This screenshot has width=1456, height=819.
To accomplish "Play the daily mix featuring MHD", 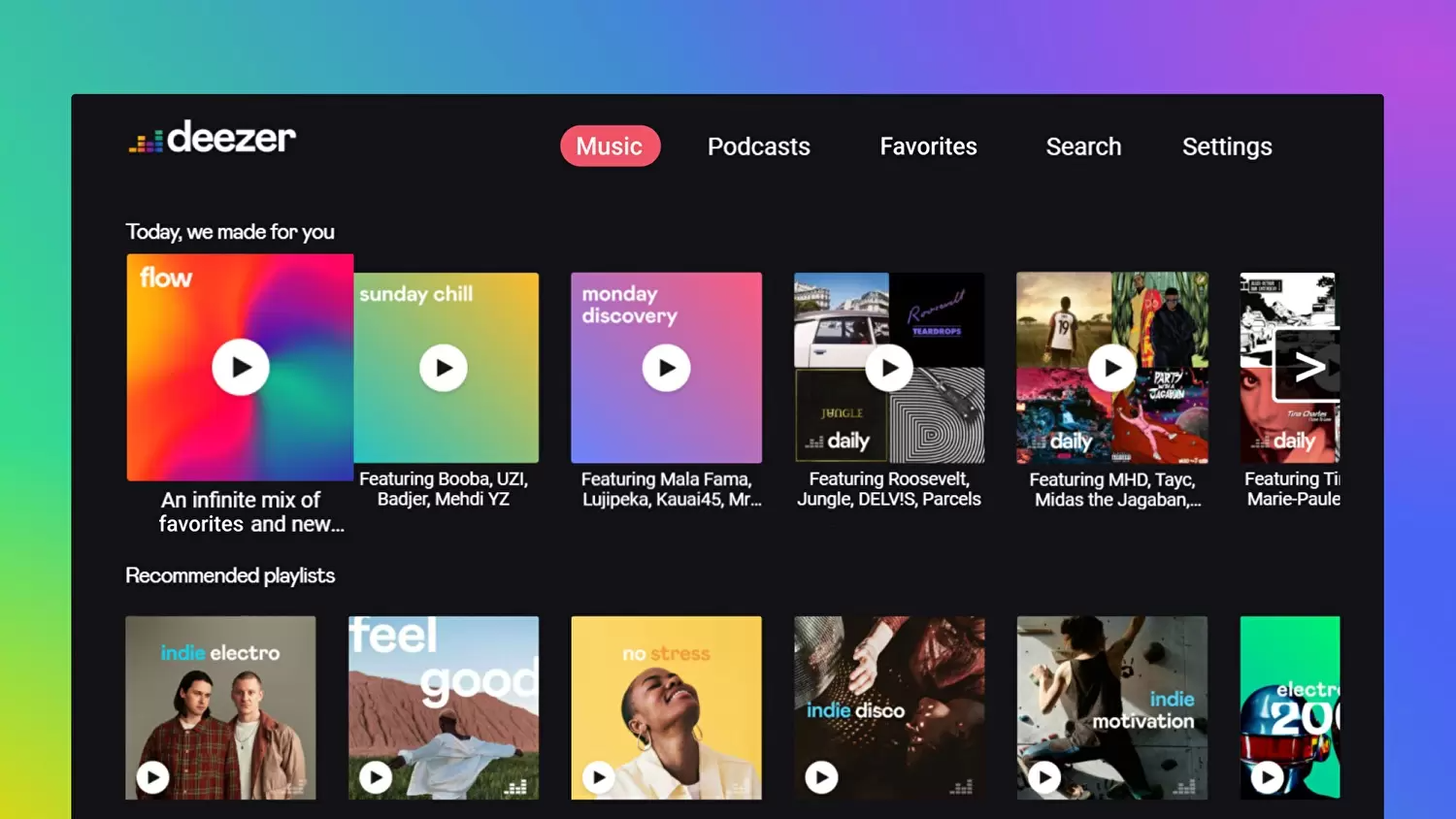I will pos(1112,368).
